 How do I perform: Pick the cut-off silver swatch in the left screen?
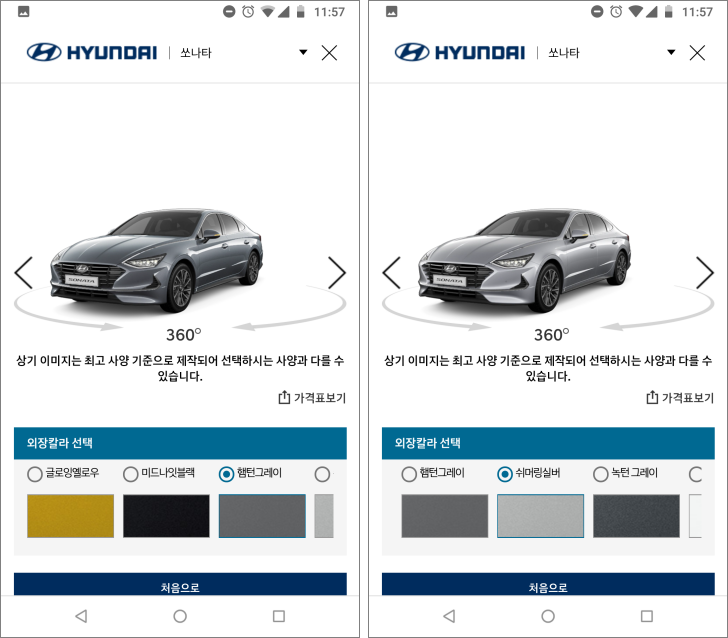(324, 516)
